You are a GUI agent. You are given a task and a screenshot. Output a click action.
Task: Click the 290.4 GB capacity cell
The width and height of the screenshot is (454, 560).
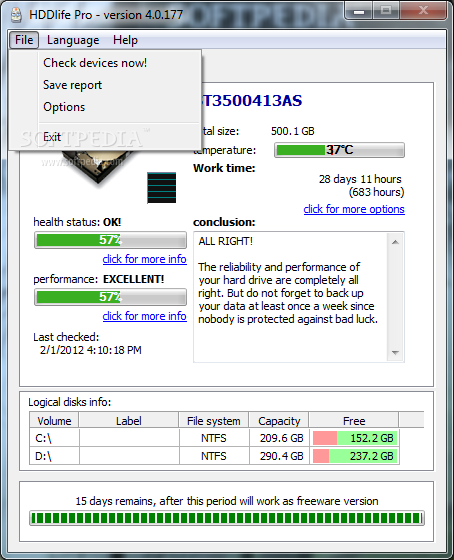tap(279, 456)
